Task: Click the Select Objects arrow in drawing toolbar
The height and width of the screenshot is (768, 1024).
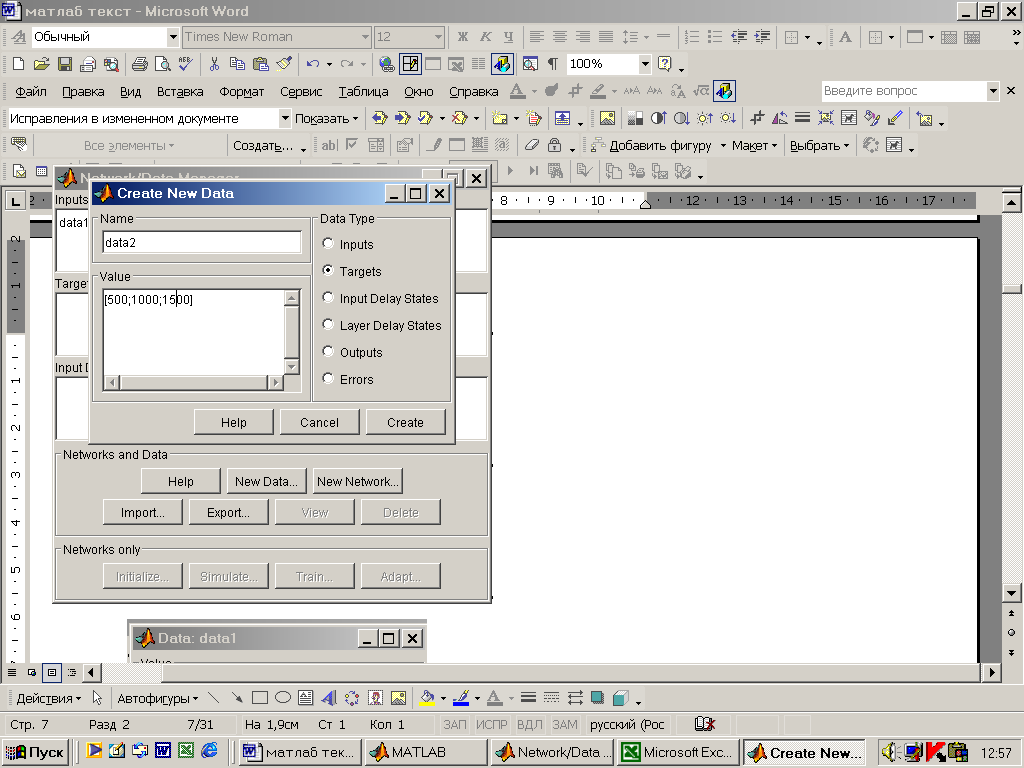Action: [x=97, y=698]
